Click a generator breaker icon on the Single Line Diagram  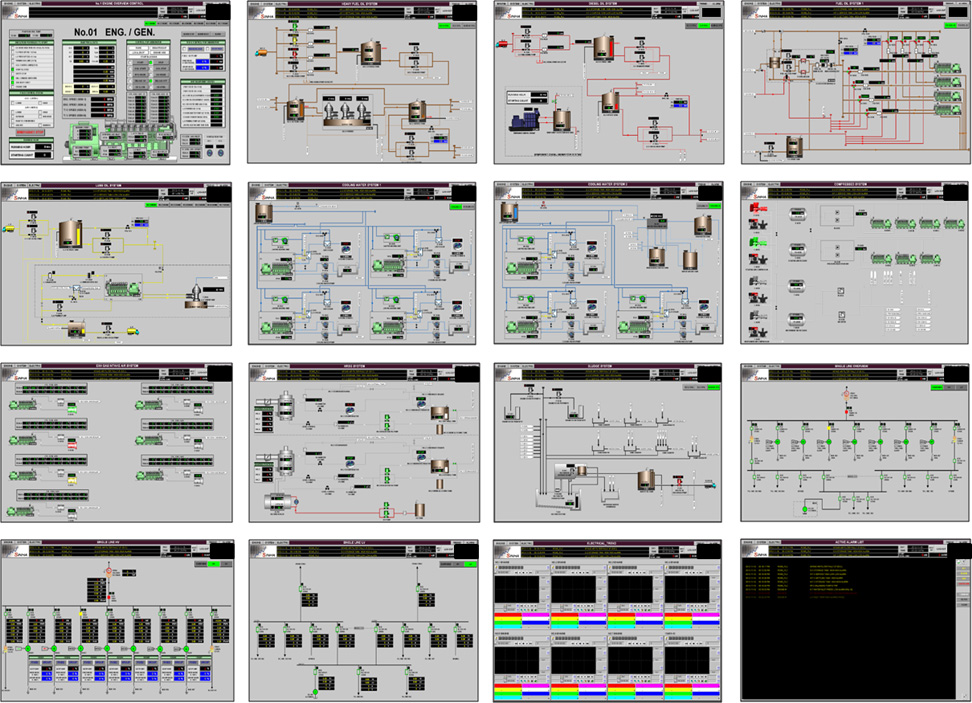tap(778, 441)
